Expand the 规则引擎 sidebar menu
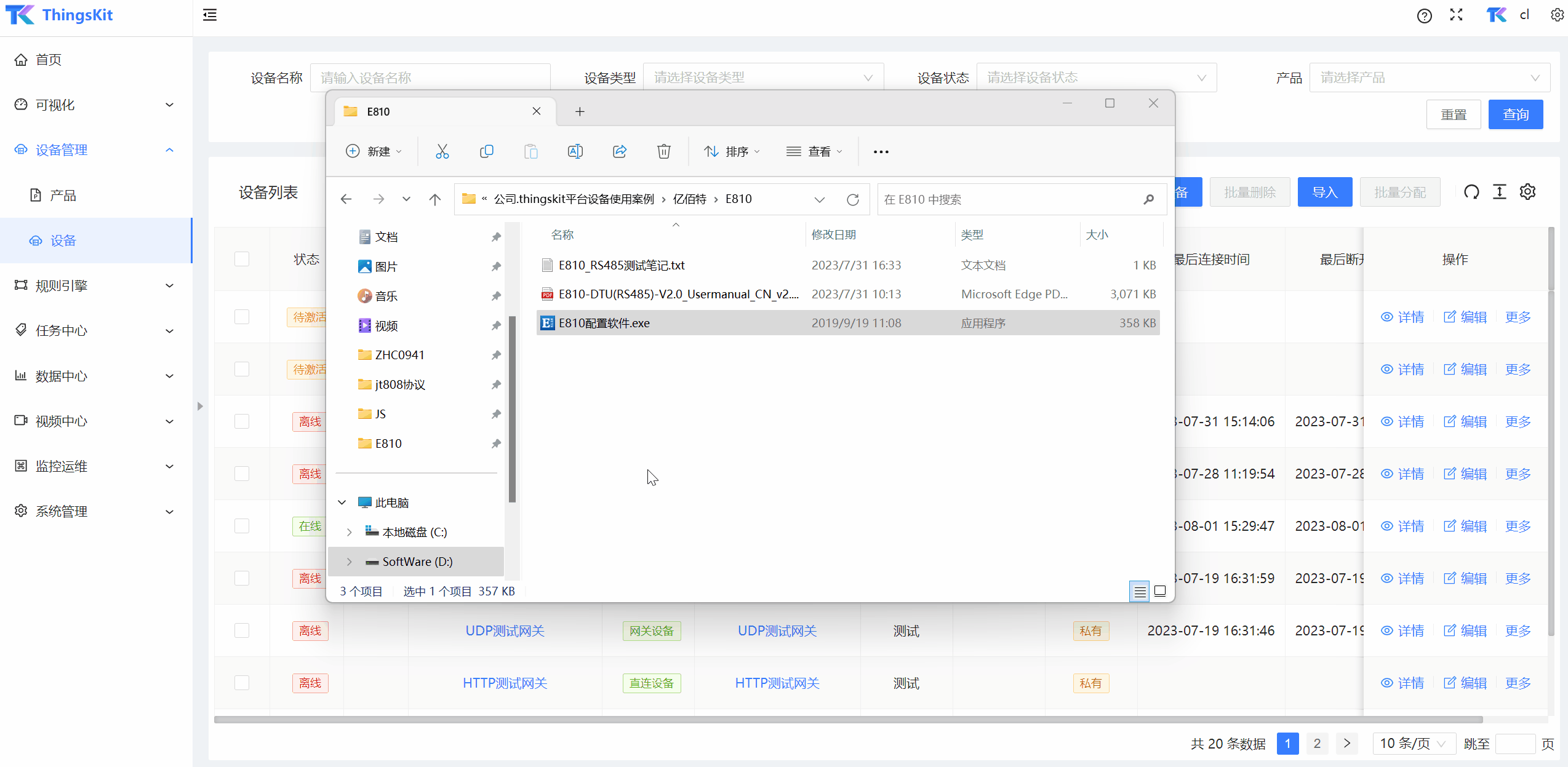 [96, 285]
